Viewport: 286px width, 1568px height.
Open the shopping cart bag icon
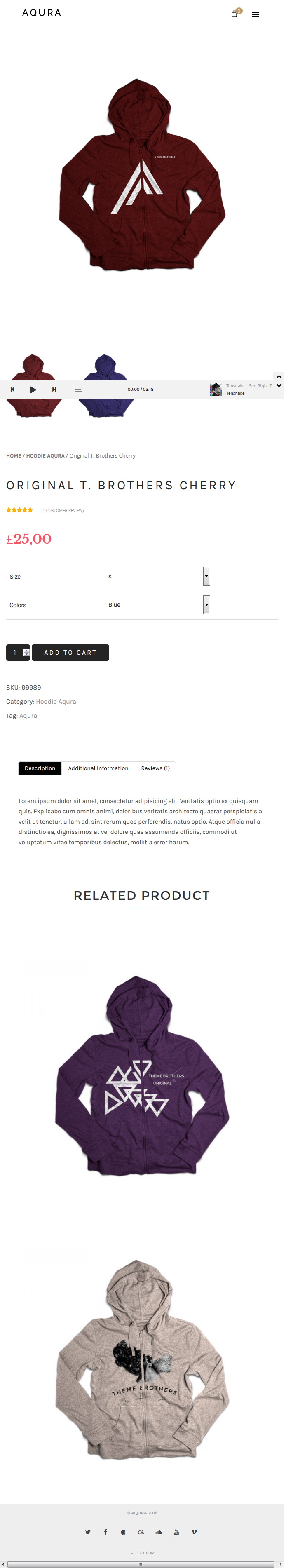[234, 14]
